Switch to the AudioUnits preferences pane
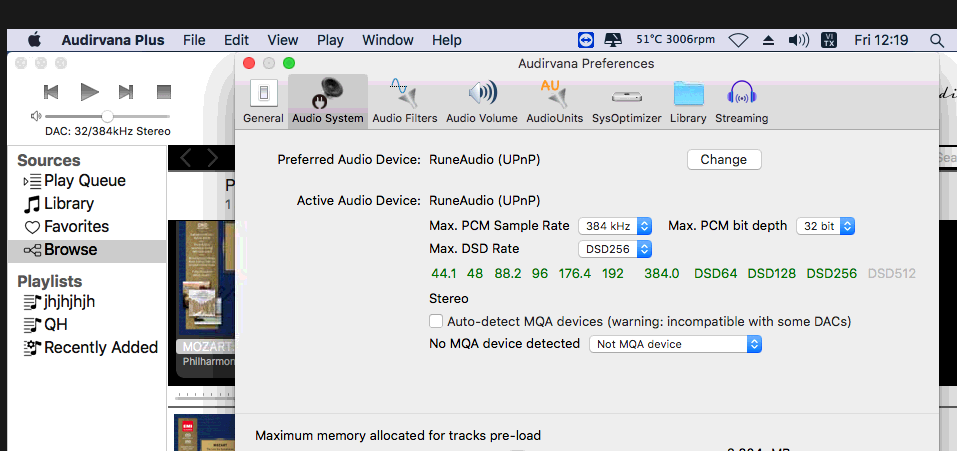The image size is (957, 451). (x=554, y=101)
